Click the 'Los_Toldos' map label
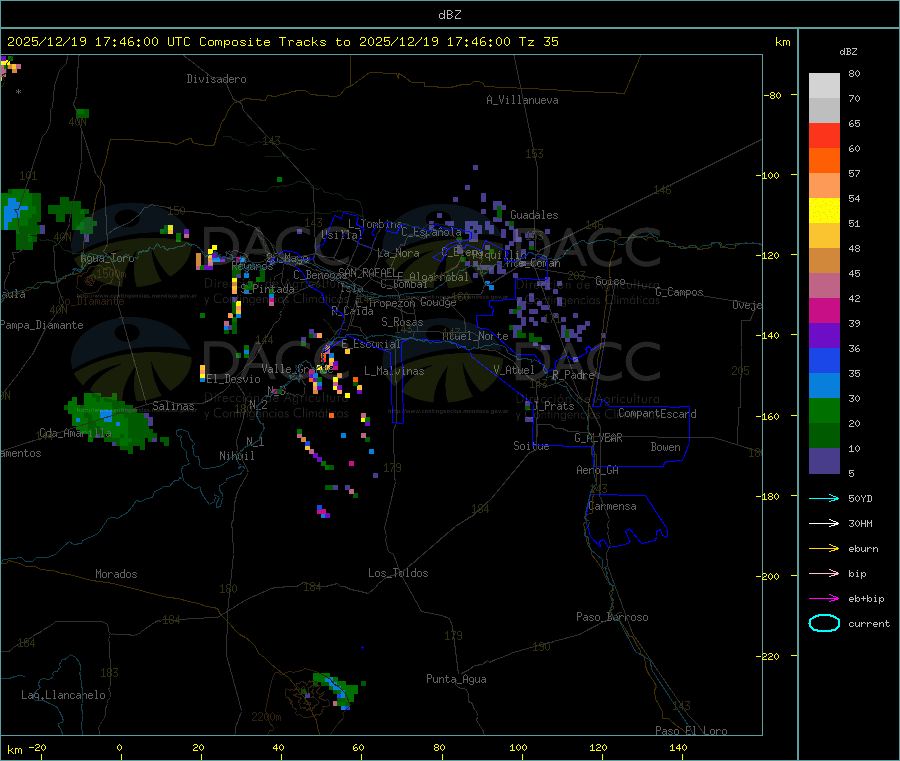900x761 pixels. tap(398, 573)
